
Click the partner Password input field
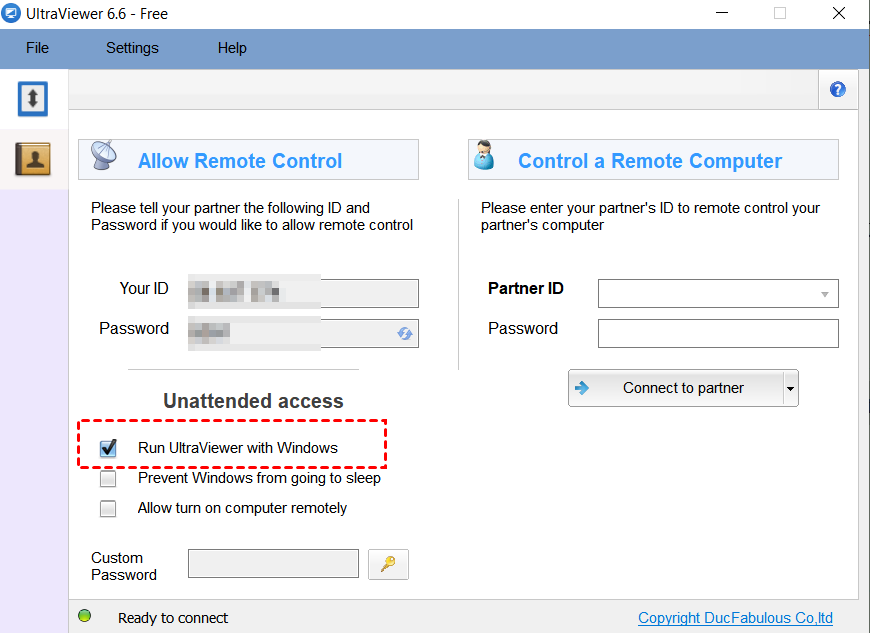[718, 333]
